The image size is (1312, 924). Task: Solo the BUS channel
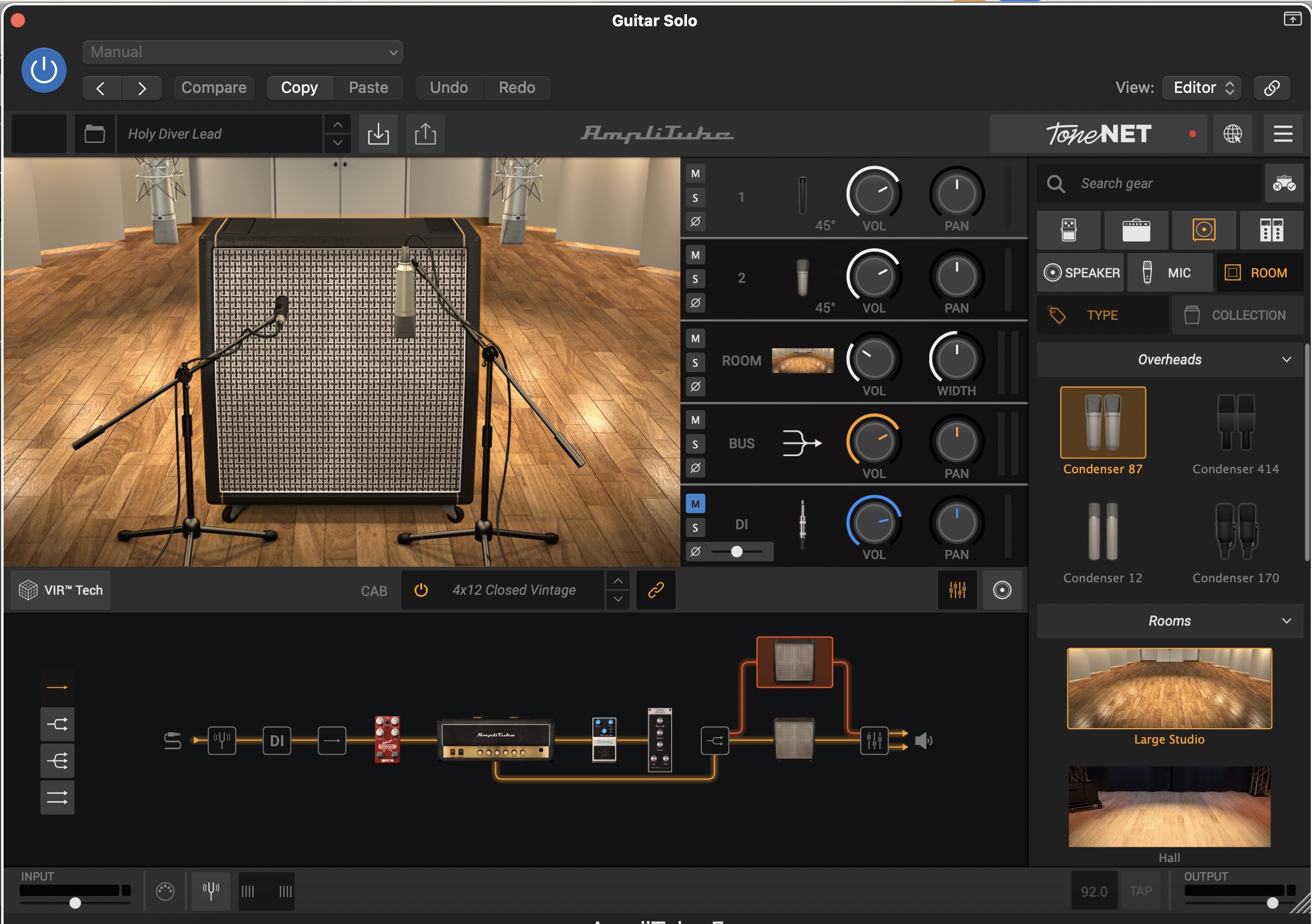tap(695, 444)
